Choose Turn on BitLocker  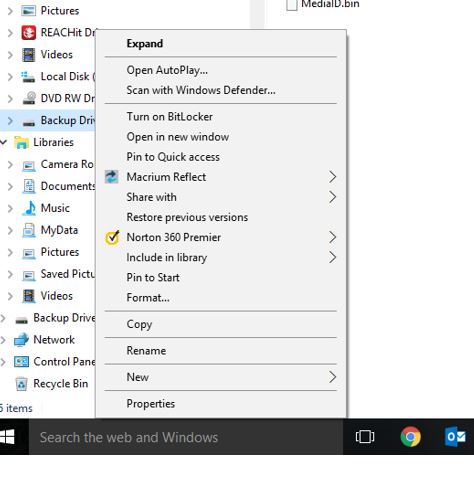pyautogui.click(x=221, y=117)
